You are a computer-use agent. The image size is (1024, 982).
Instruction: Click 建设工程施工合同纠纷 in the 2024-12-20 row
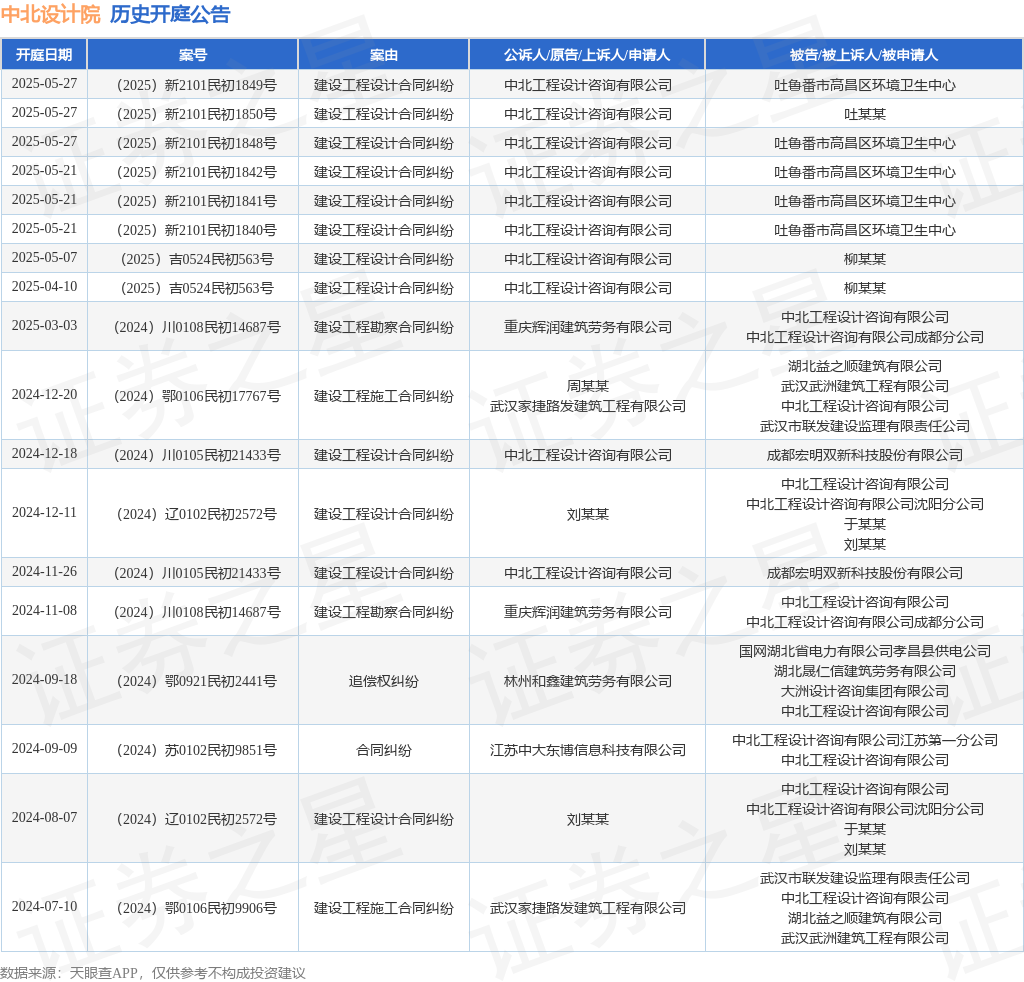[x=383, y=396]
